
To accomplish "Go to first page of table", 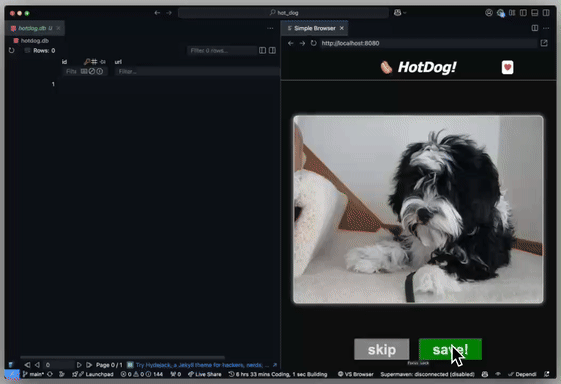I will [x=27, y=365].
